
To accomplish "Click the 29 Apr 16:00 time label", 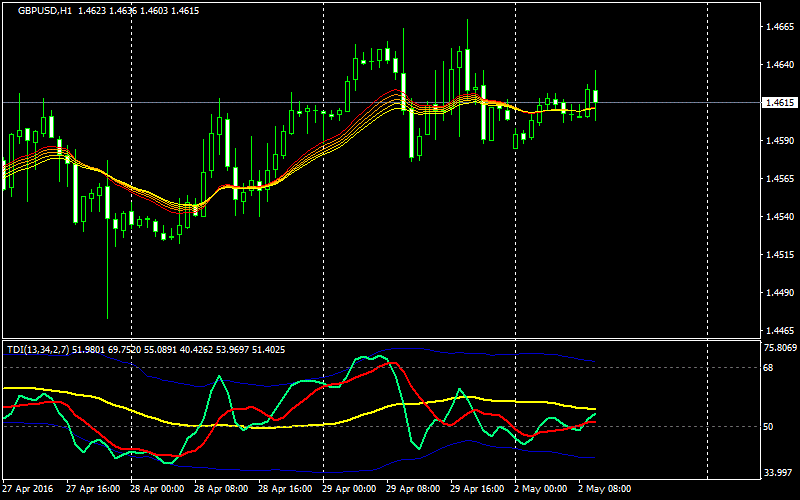I will [477, 489].
